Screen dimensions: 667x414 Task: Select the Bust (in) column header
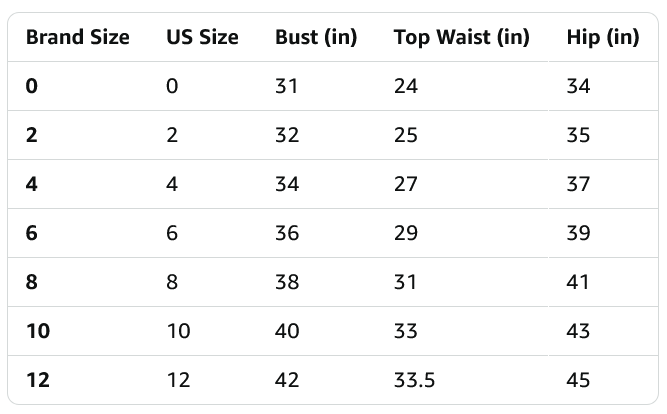(314, 37)
